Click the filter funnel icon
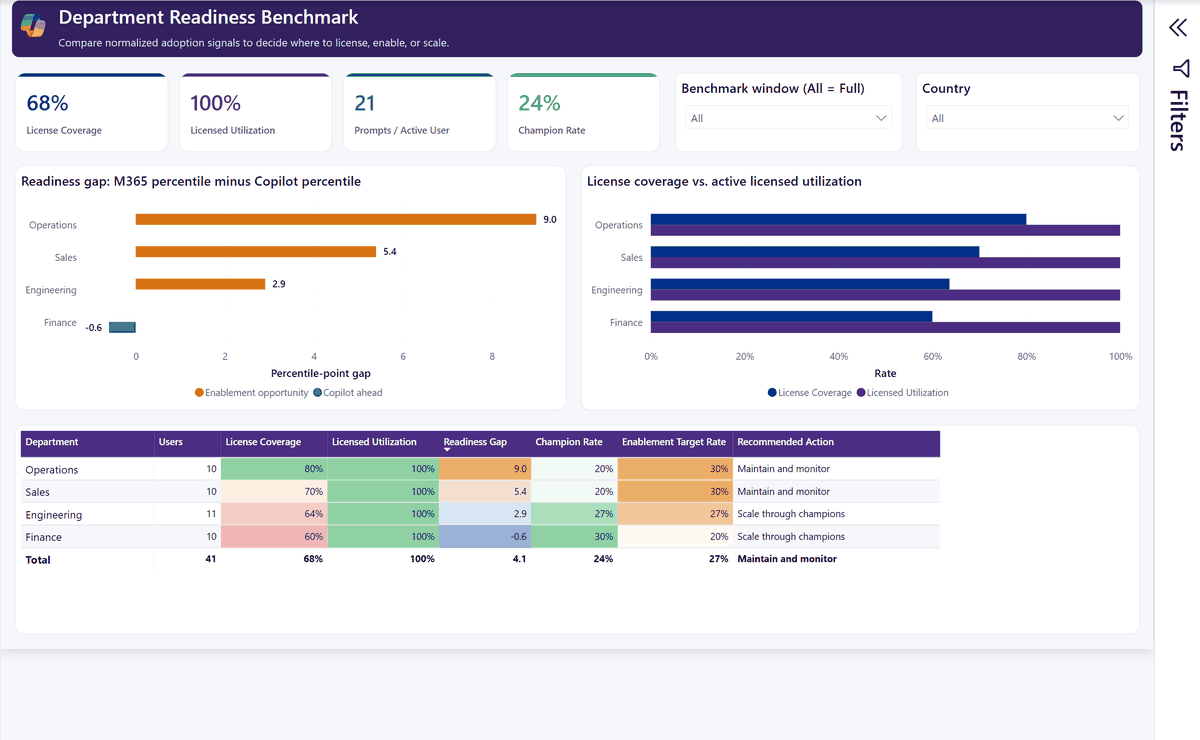The height and width of the screenshot is (740, 1200). (1181, 68)
